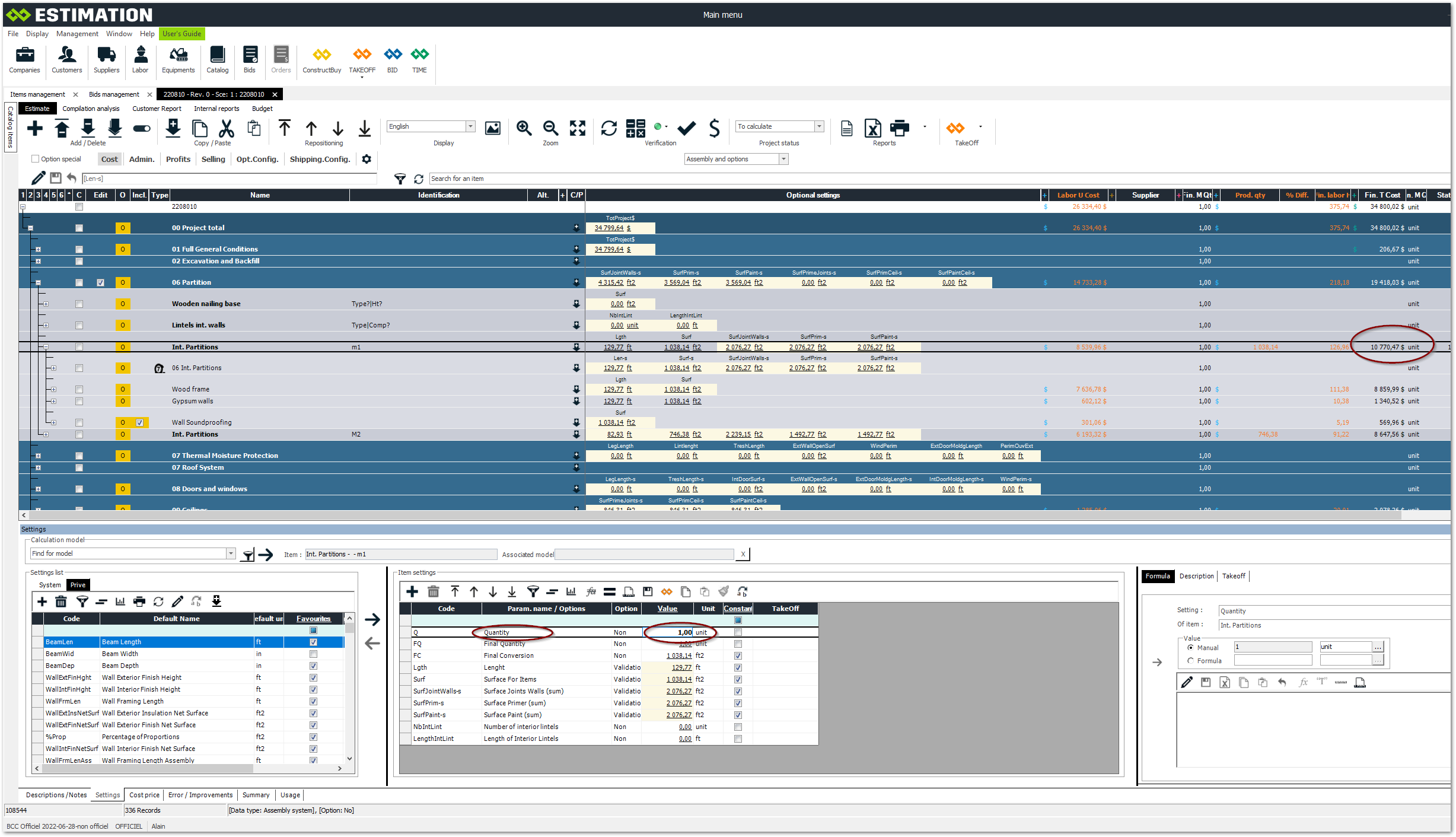Click the gear settings icon beside Shipping.Config.
The width and height of the screenshot is (1456, 837).
[367, 159]
